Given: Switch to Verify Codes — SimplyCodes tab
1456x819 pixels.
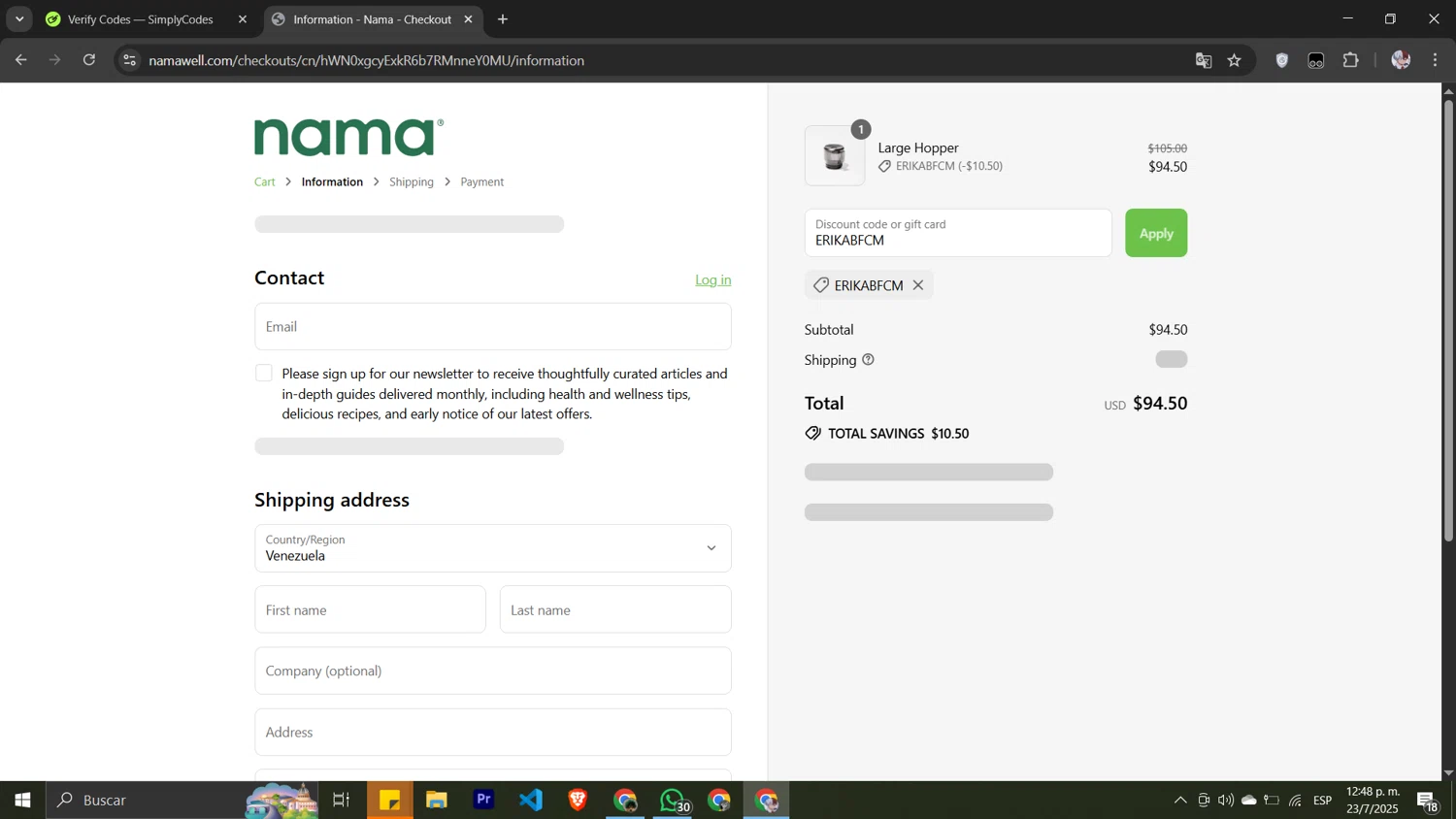Looking at the screenshot, I should tap(142, 19).
